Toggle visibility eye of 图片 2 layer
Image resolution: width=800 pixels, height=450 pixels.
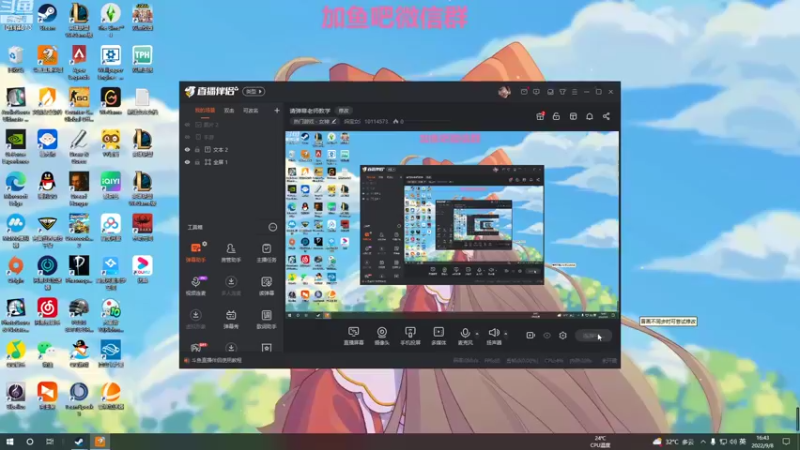pyautogui.click(x=187, y=124)
